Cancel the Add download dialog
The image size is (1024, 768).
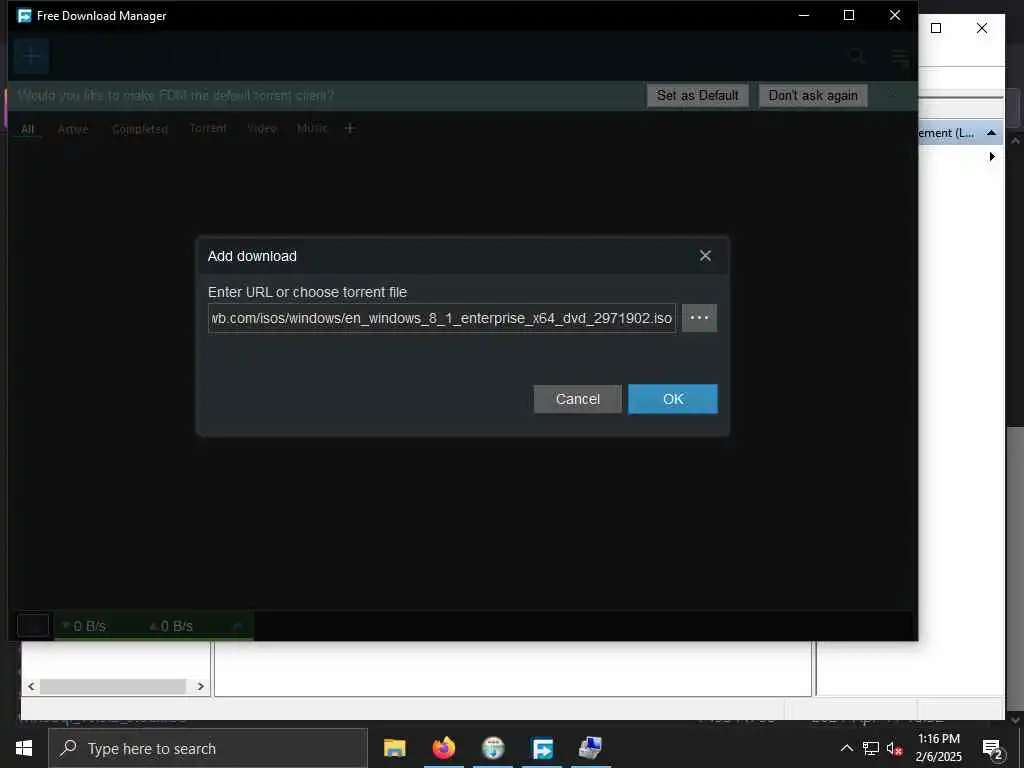pyautogui.click(x=577, y=399)
